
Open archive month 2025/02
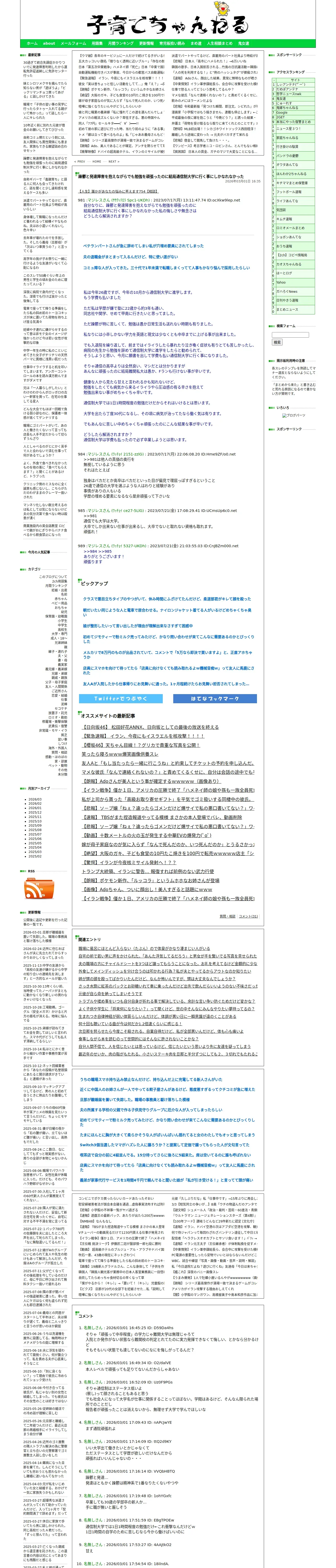click(x=35, y=856)
